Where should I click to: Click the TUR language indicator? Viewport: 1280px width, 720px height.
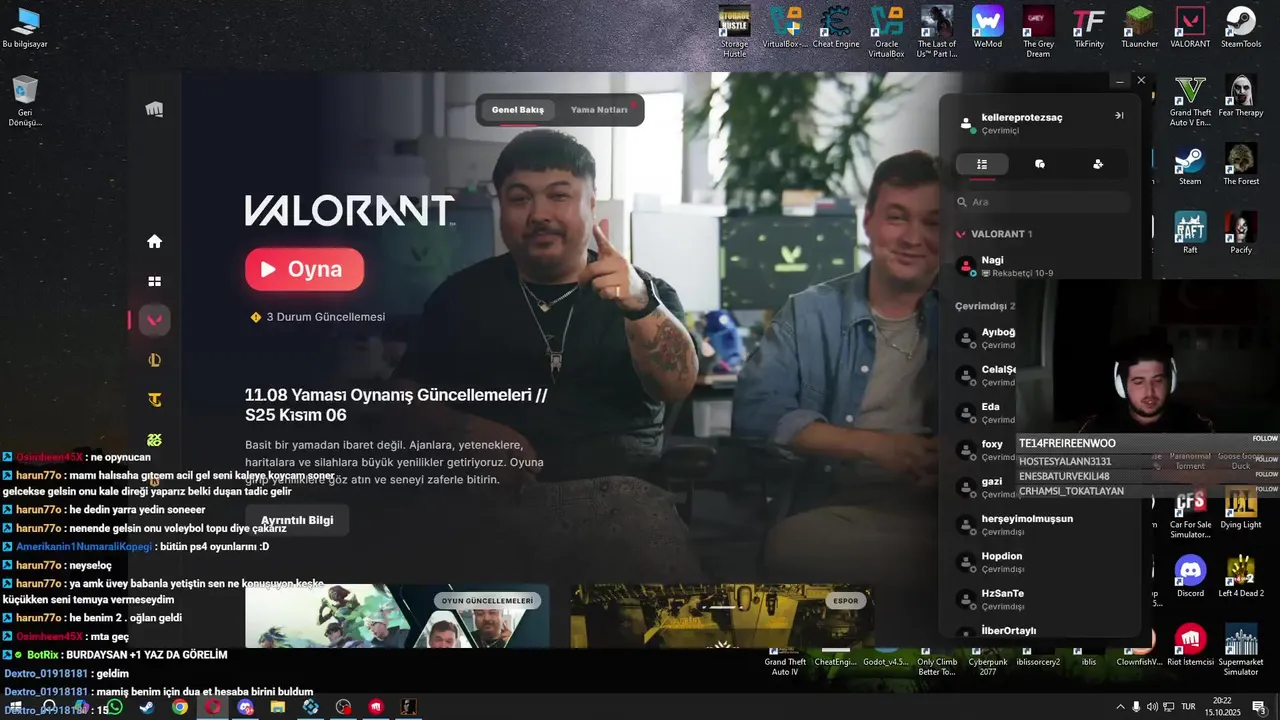pos(1189,707)
